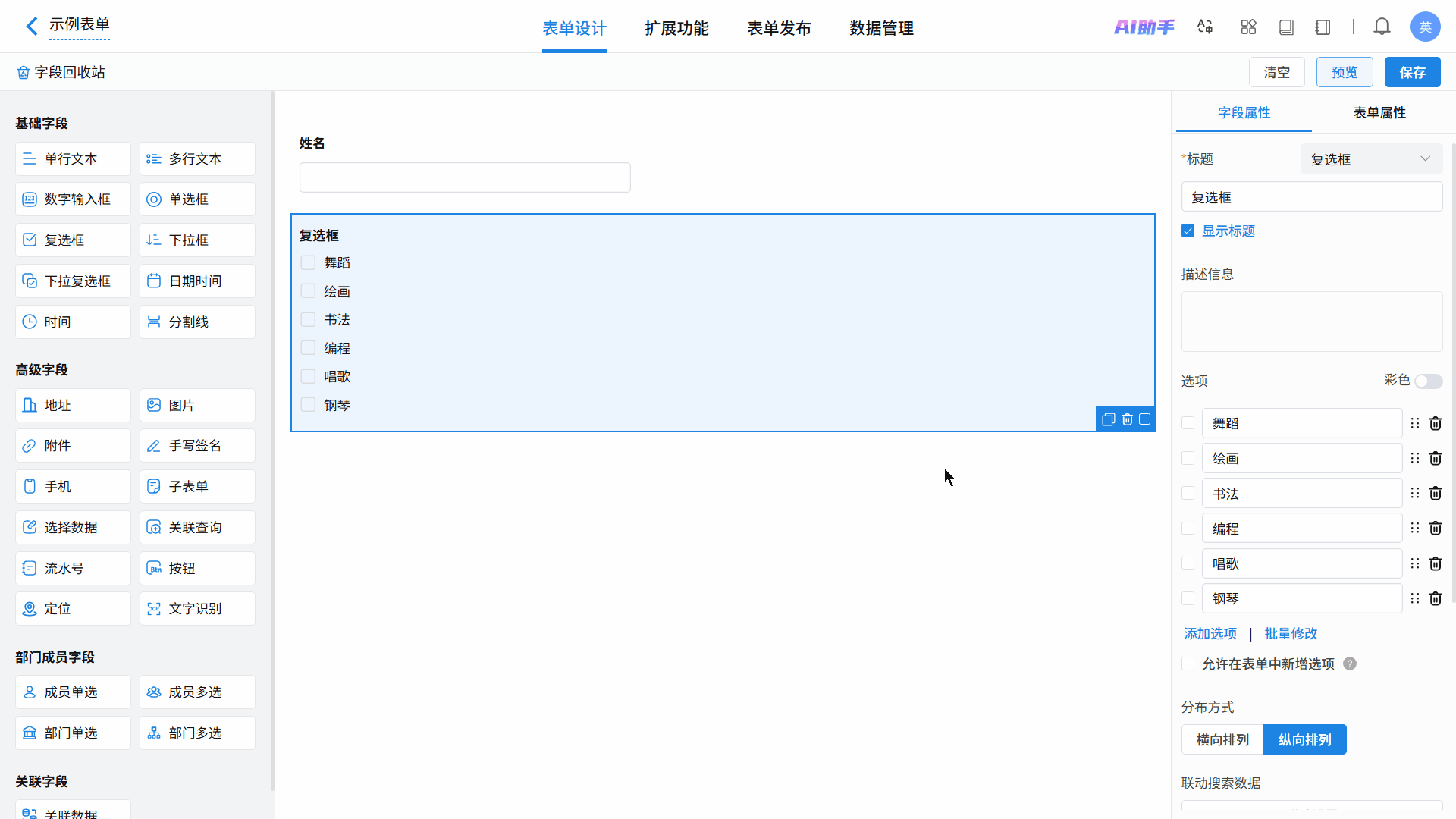This screenshot has width=1456, height=819.
Task: Open the translate icon in top bar
Action: click(1205, 27)
